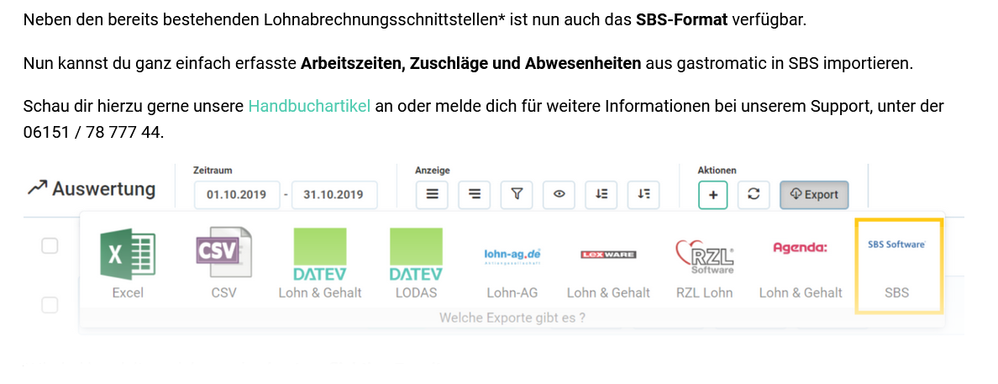998x384 pixels.
Task: Open the Handbuchartikel link
Action: tap(309, 106)
